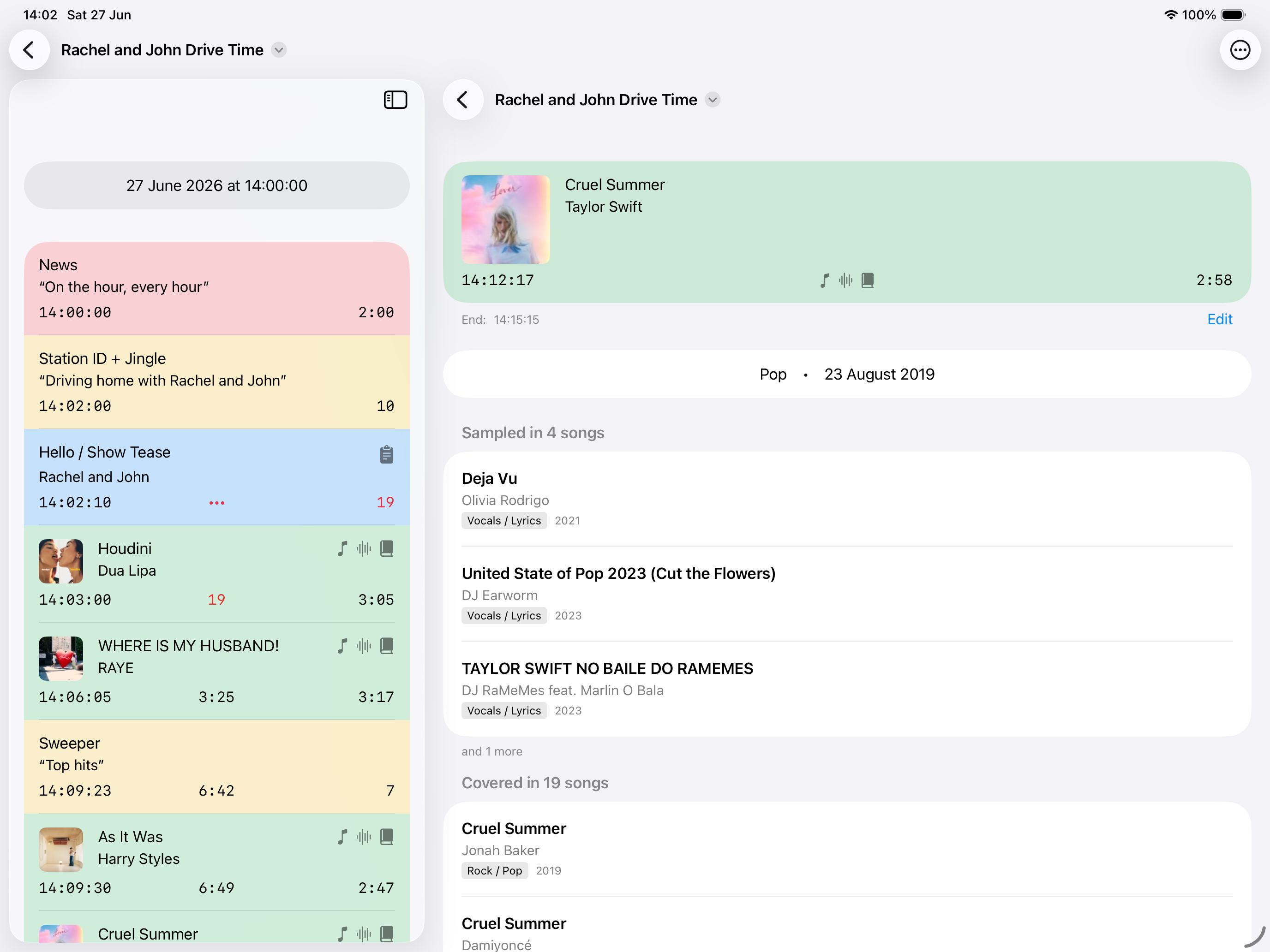Tap "and 1 more" to show all samples
The image size is (1270, 952).
(x=492, y=752)
